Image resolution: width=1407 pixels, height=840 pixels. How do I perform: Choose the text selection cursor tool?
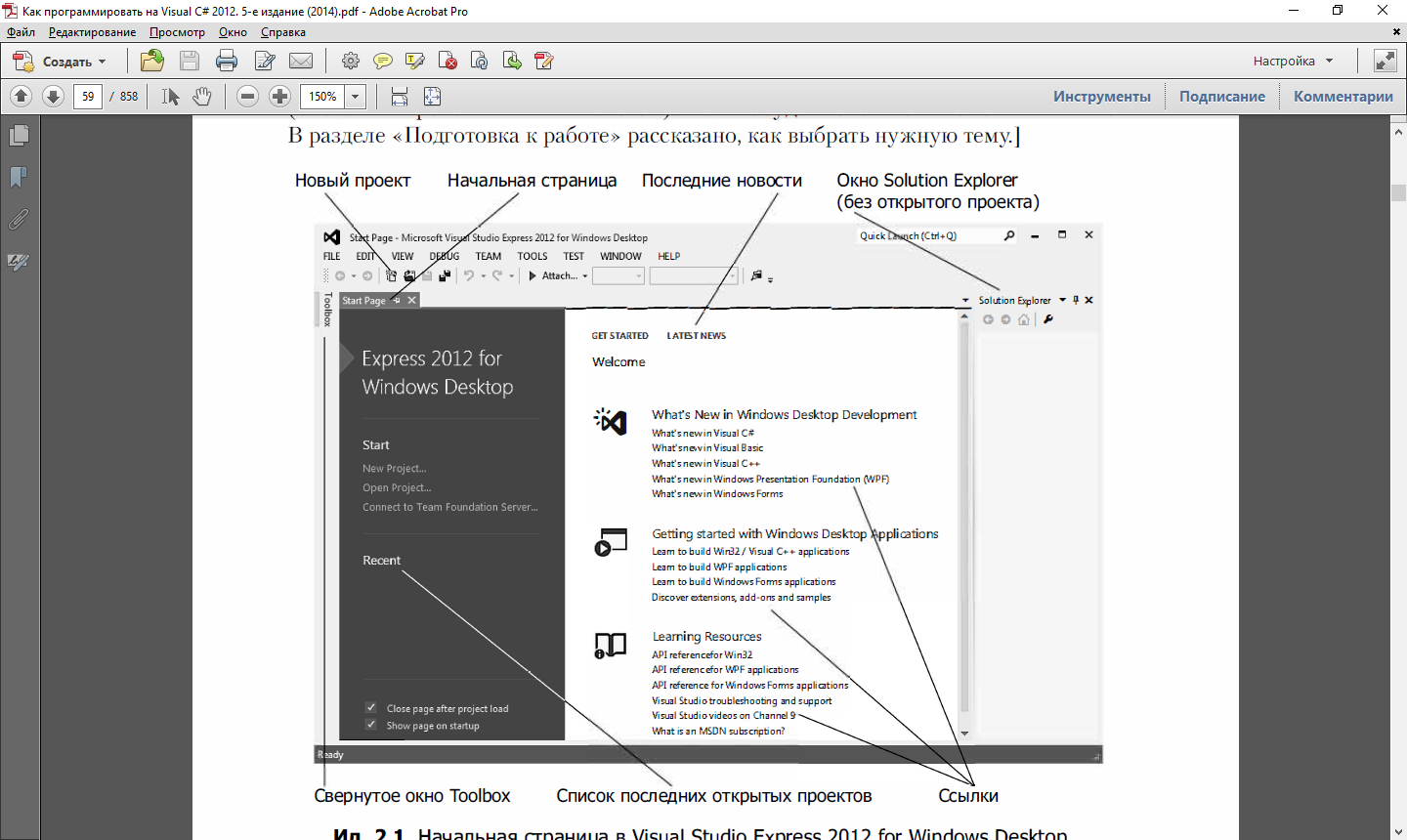click(x=170, y=96)
